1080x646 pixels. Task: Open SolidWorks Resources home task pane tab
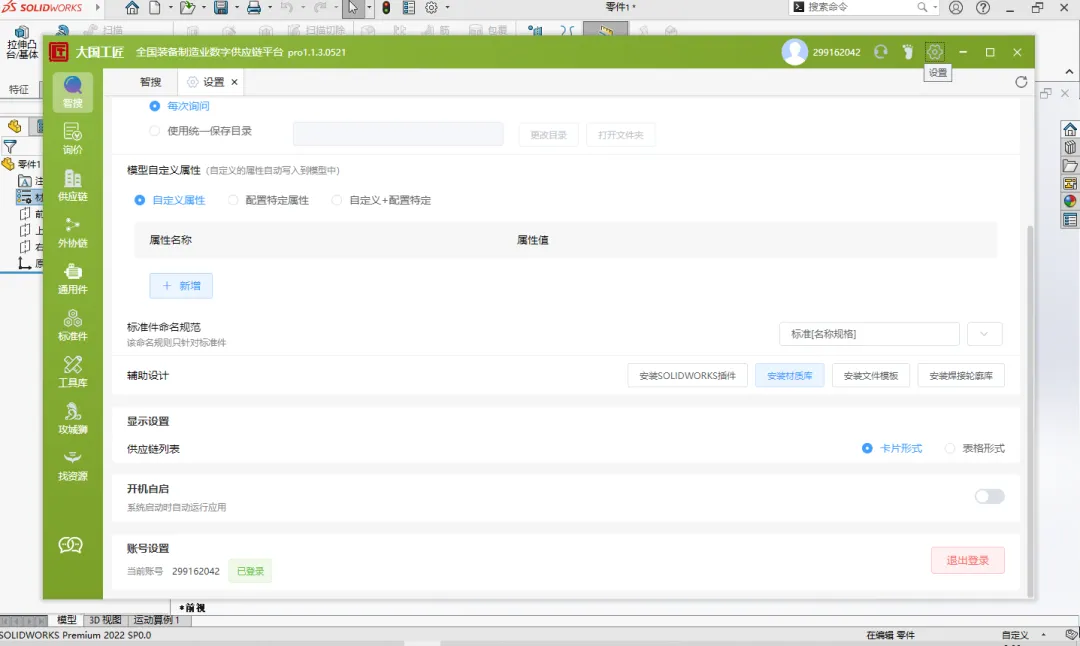(1070, 129)
